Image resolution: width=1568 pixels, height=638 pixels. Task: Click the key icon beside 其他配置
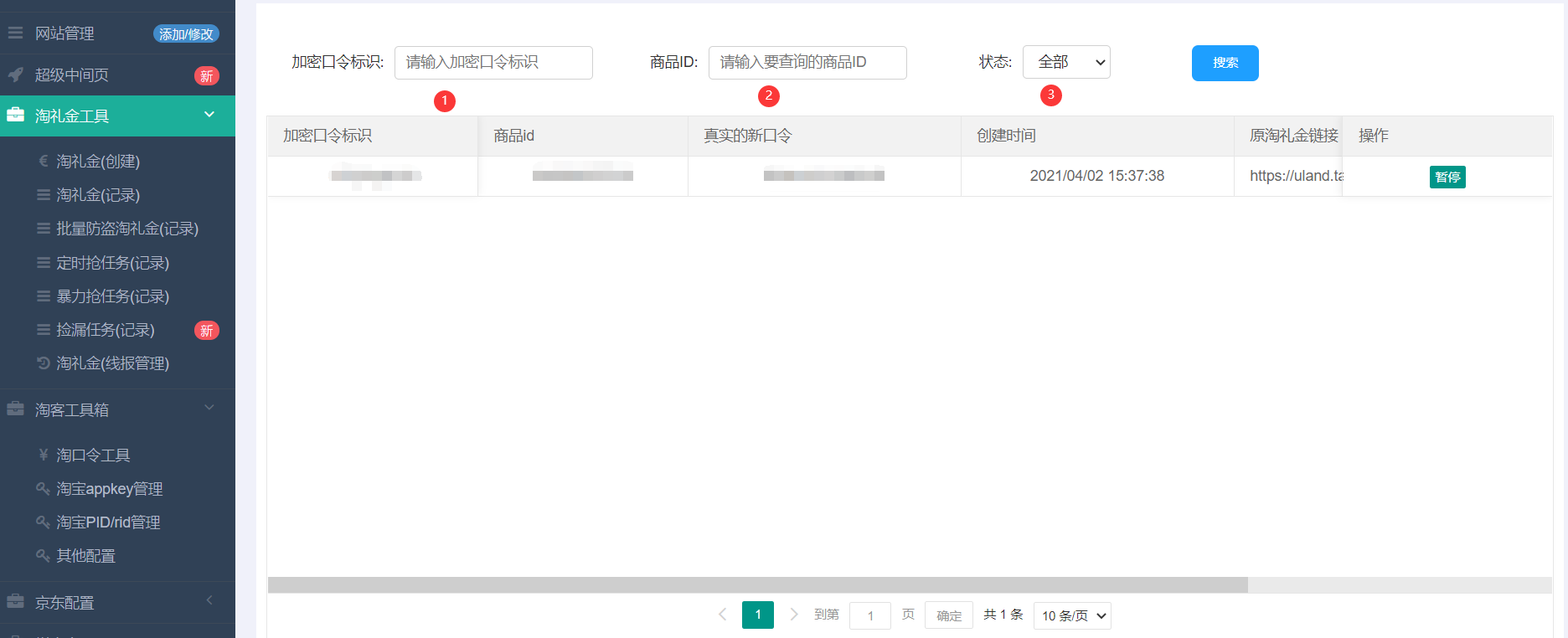click(44, 555)
